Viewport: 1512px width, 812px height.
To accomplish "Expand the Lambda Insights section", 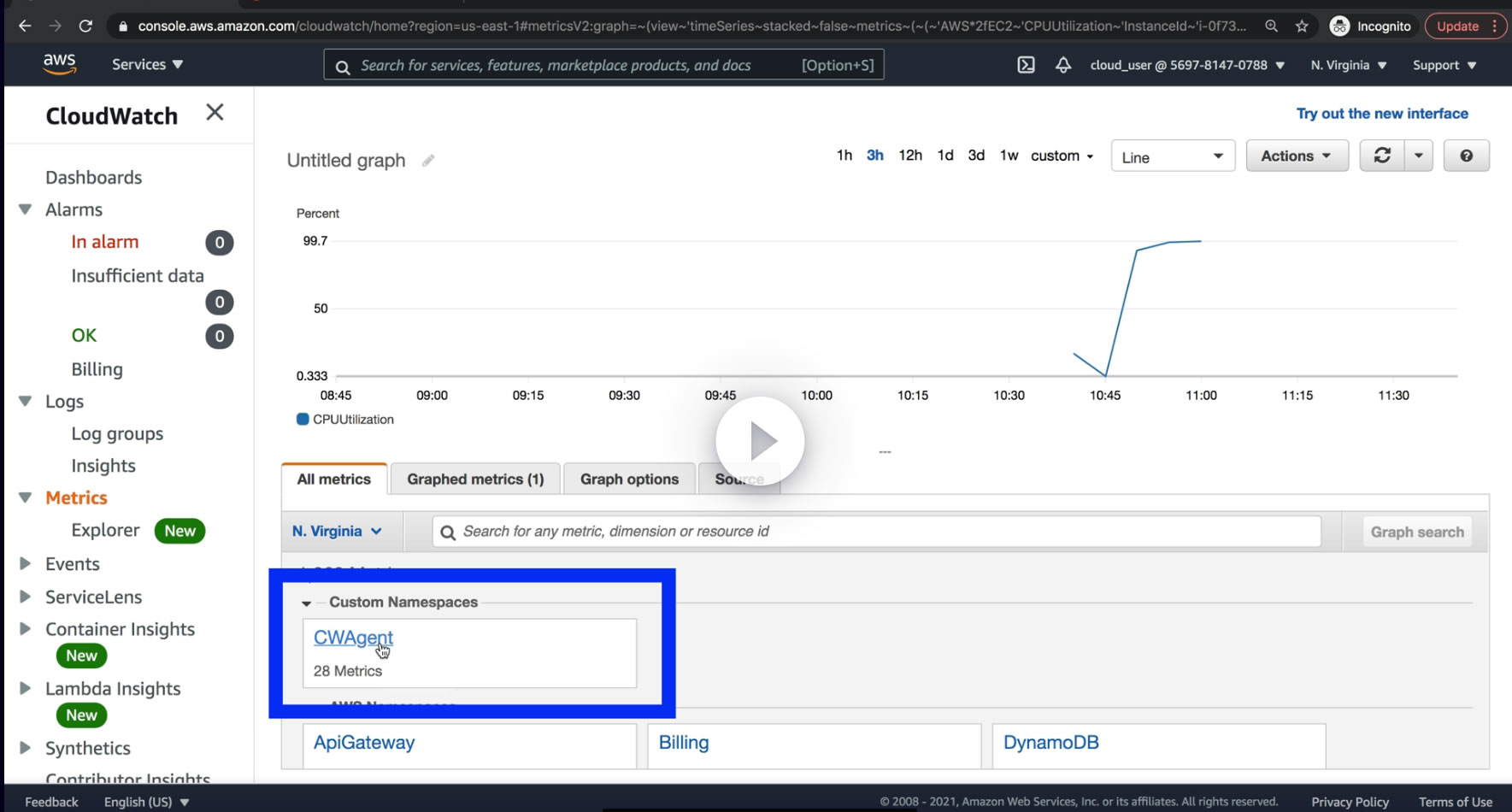I will pyautogui.click(x=26, y=688).
